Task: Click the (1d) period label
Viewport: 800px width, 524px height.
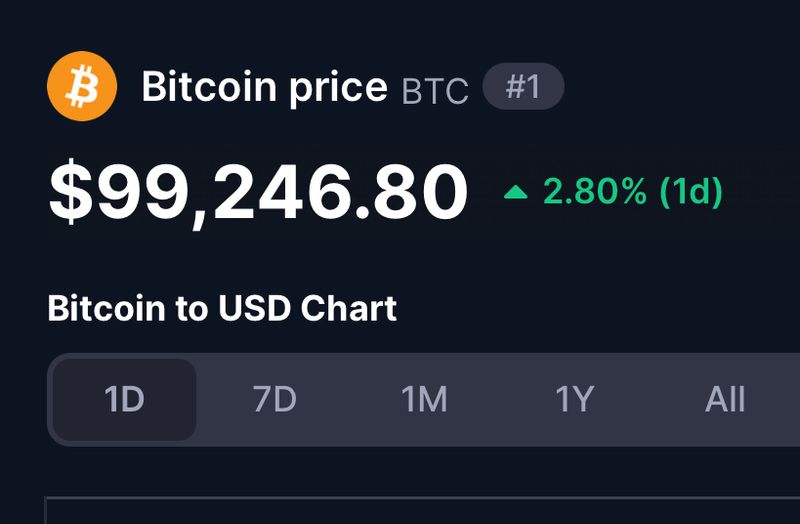Action: click(691, 192)
